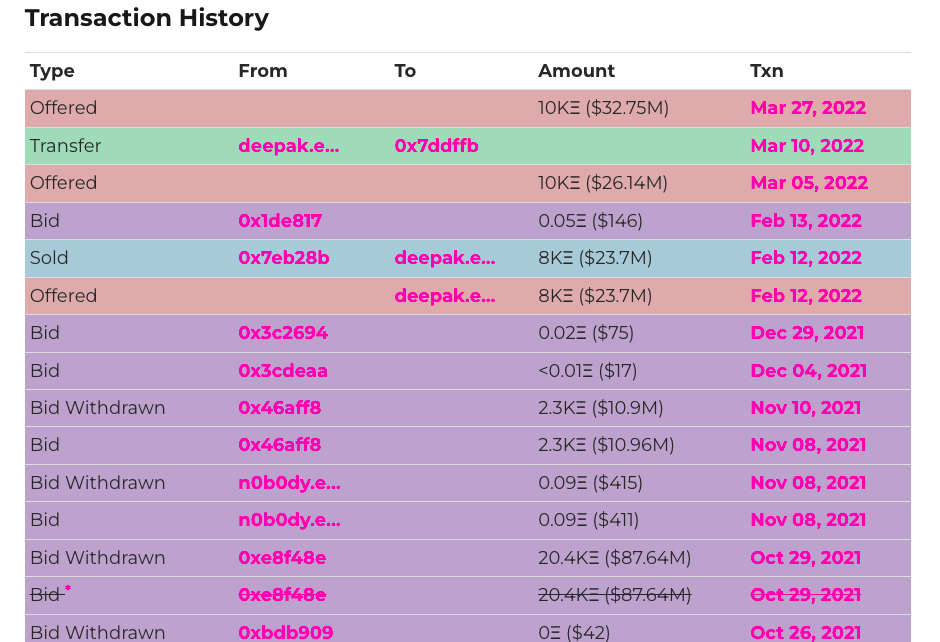This screenshot has width=940, height=642.
Task: Open the struck-through Oct 29, 2021 link
Action: (805, 595)
